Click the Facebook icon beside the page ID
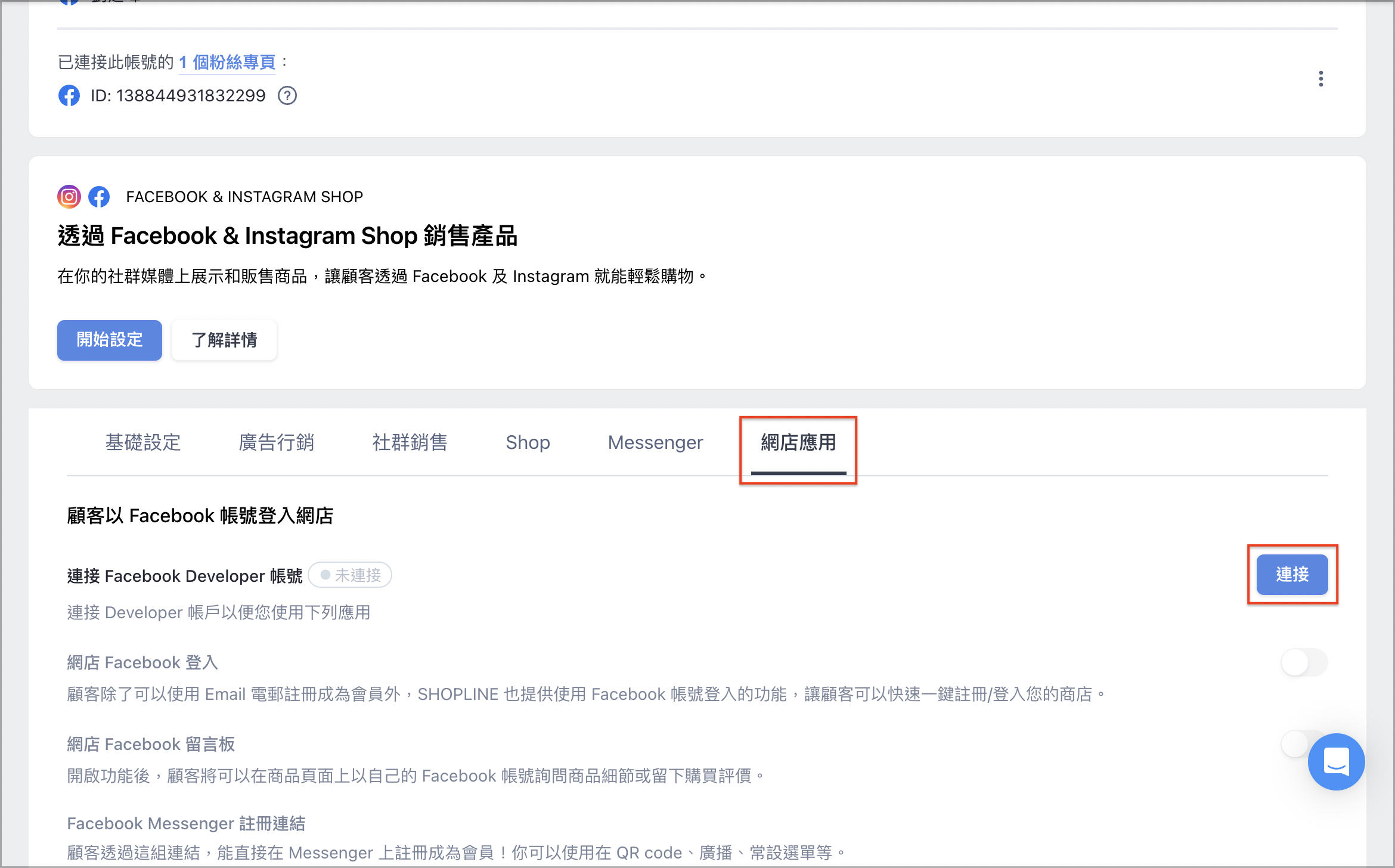Viewport: 1395px width, 868px height. pyautogui.click(x=69, y=95)
